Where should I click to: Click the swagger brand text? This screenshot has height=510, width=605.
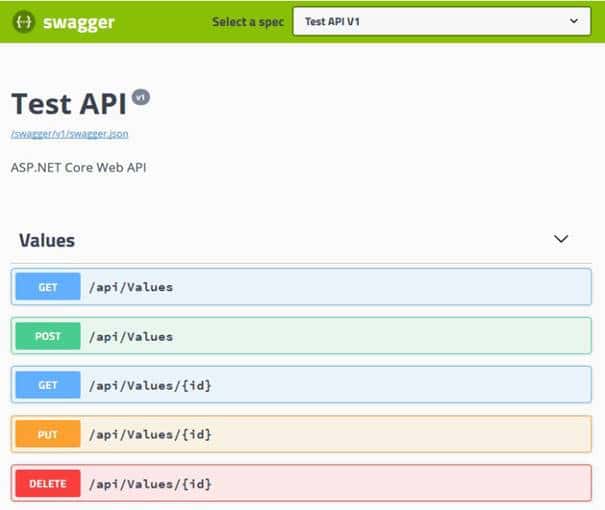(x=79, y=23)
